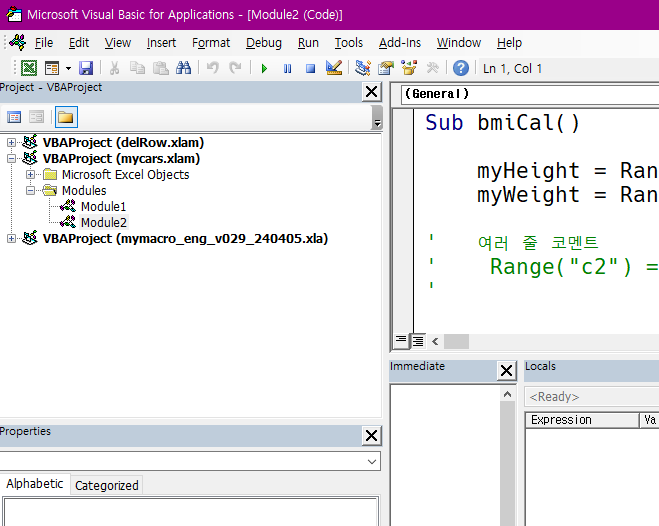This screenshot has width=659, height=526.
Task: Click Expression column header in Locals
Action: [x=582, y=420]
